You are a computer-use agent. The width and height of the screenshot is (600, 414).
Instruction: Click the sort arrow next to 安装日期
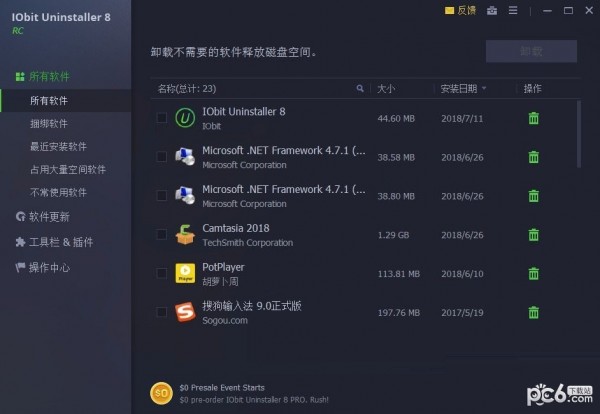tap(484, 88)
